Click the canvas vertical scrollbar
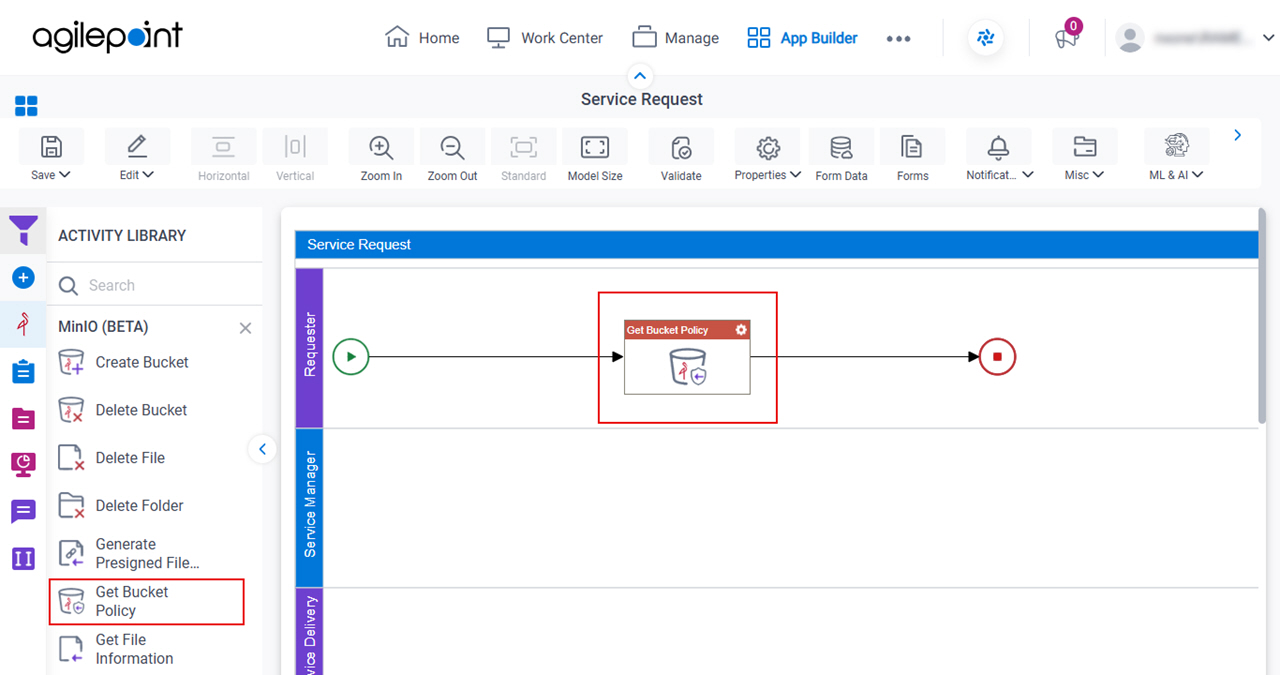This screenshot has width=1280, height=675. click(1263, 315)
